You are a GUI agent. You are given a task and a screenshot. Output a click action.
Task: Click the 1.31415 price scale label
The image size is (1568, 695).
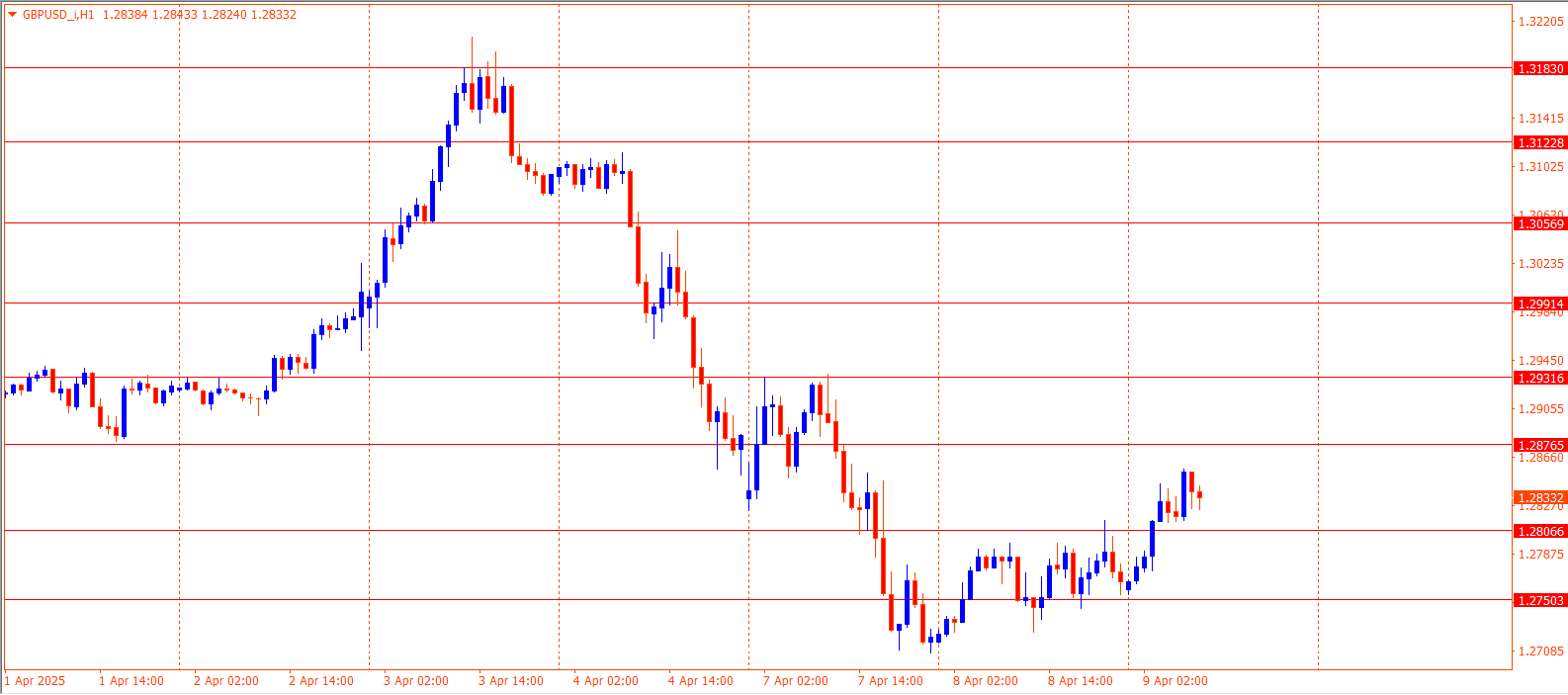(x=1541, y=118)
